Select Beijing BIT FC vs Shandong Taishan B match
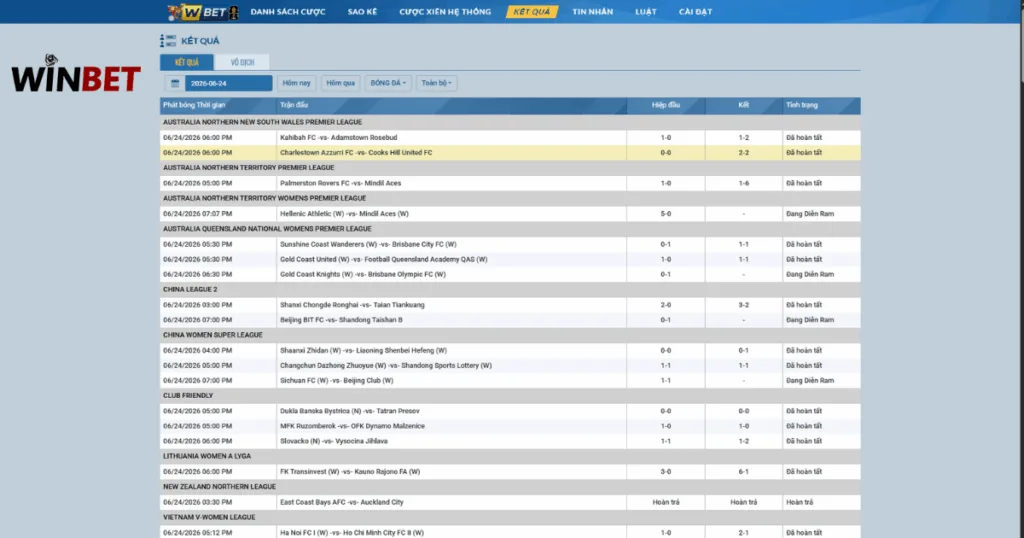The height and width of the screenshot is (538, 1024). click(510, 320)
